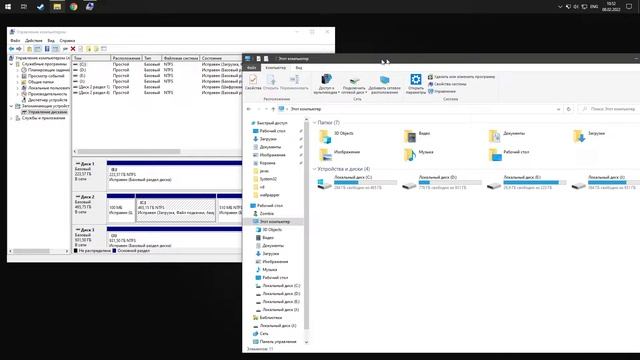Click Свойства системы in the ribbon
Viewport: 640px width, 360px height.
447,84
